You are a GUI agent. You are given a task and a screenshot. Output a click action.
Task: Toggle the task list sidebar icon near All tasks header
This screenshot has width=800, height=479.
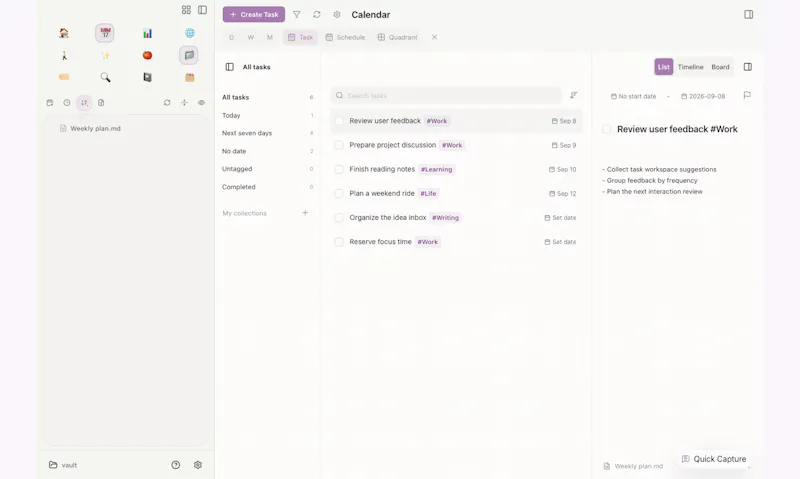point(230,67)
